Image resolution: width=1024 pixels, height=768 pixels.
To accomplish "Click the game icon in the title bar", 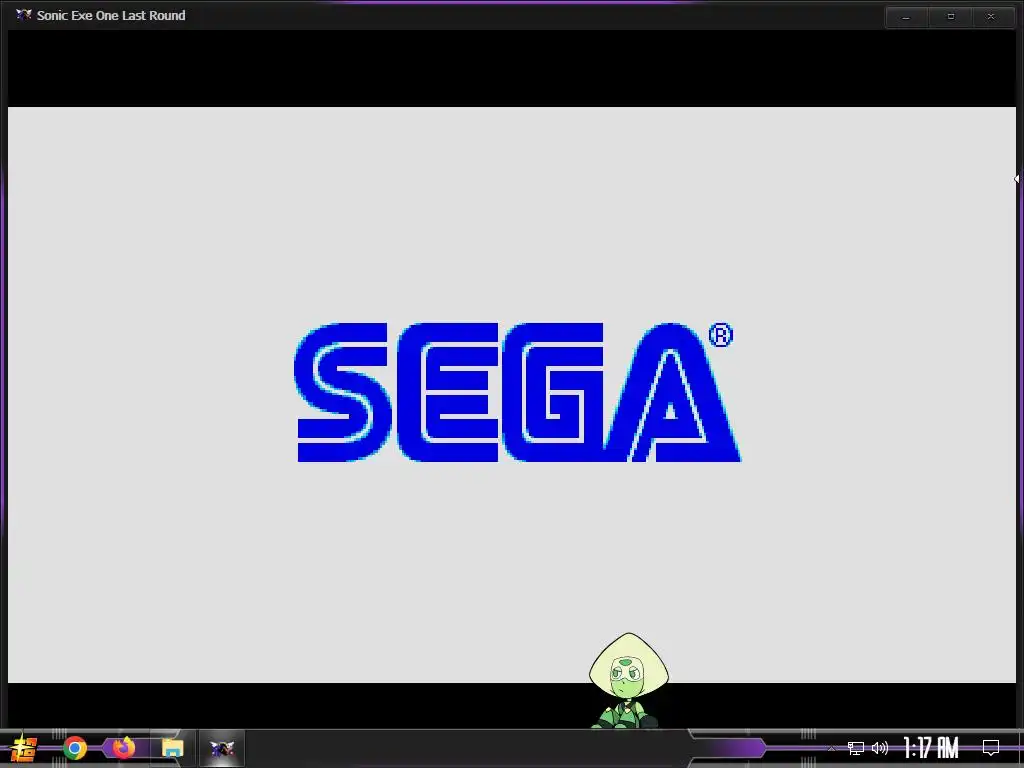I will [x=24, y=14].
